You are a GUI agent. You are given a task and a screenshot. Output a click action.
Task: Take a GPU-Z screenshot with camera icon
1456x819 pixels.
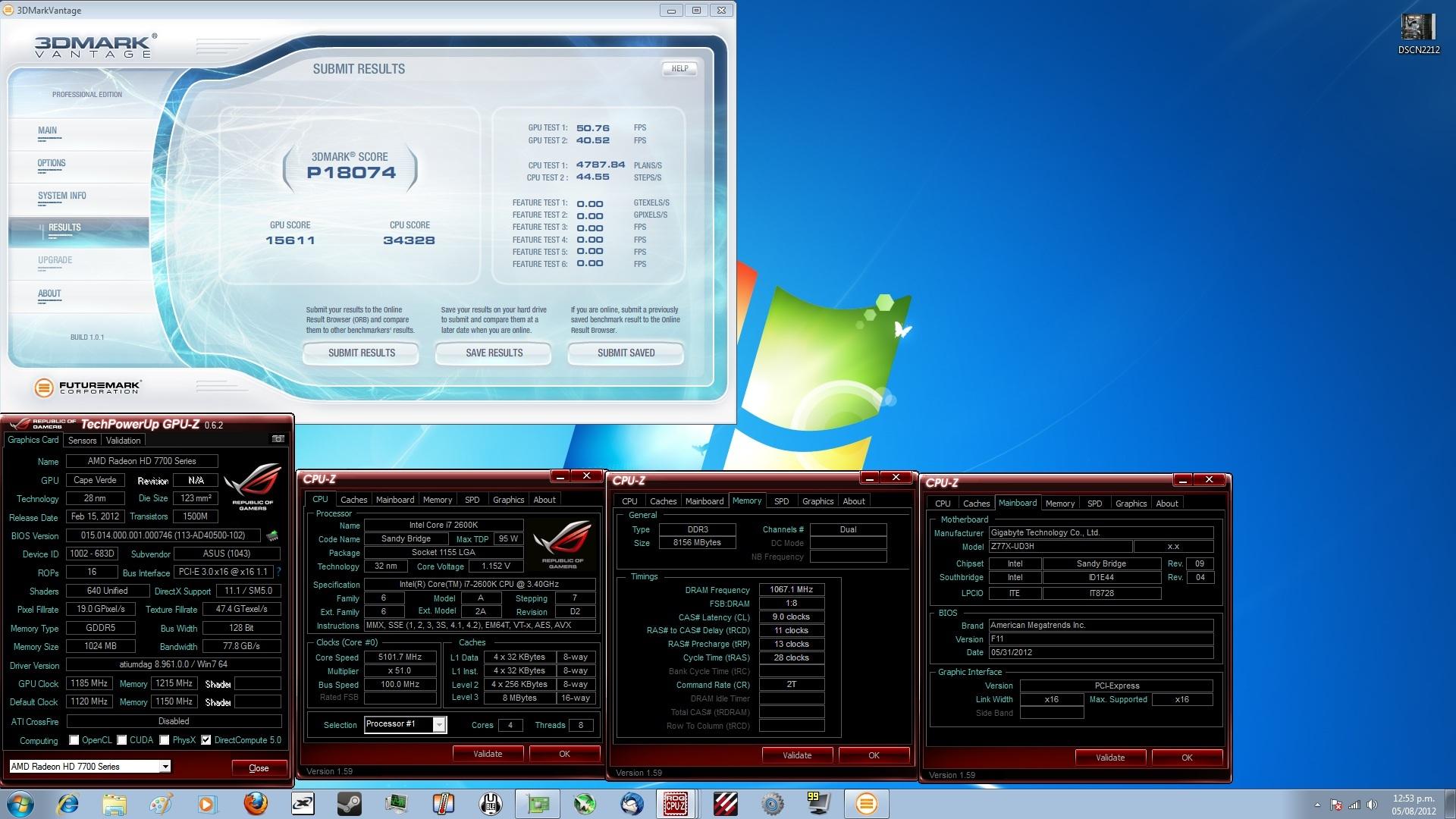tap(278, 439)
